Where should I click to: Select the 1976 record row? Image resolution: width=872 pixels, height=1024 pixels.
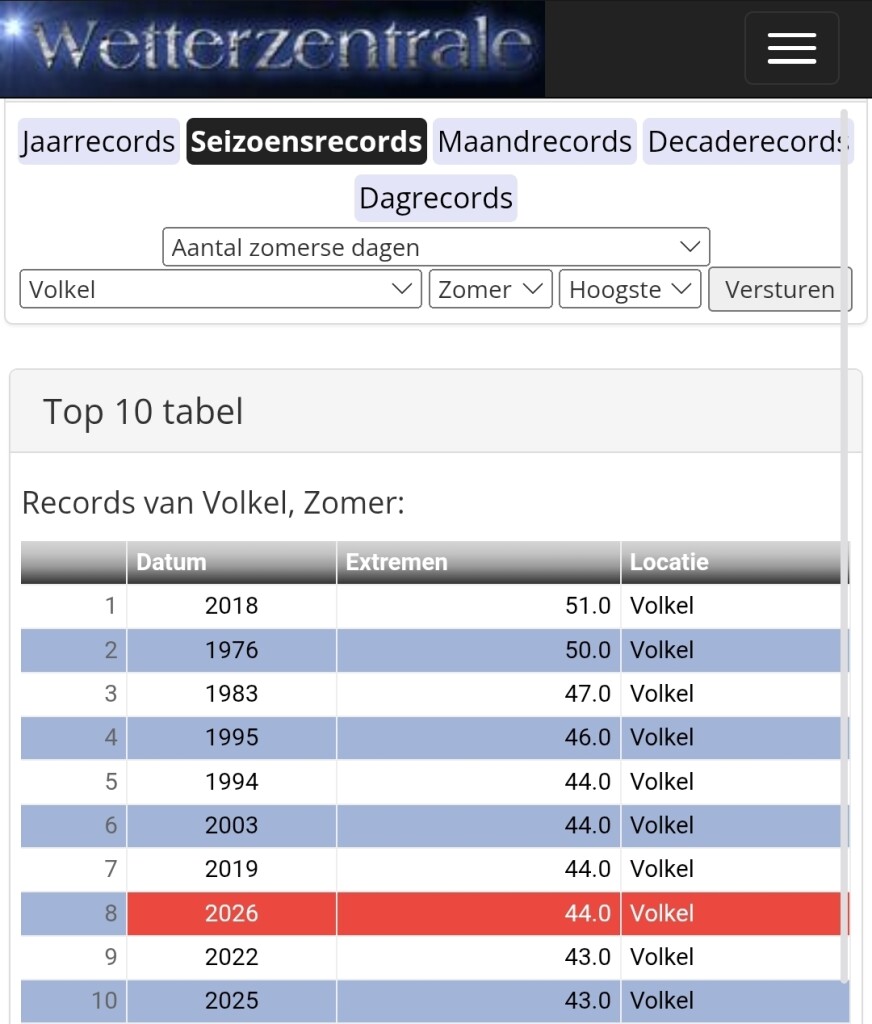[435, 650]
